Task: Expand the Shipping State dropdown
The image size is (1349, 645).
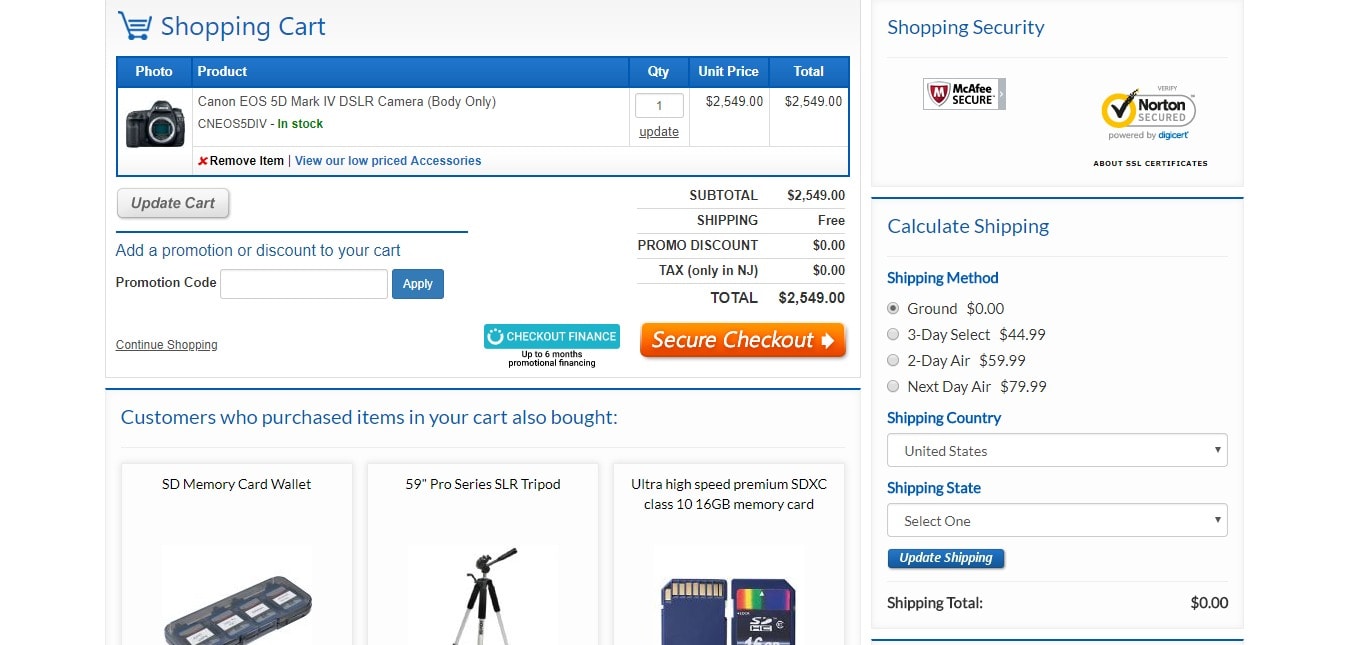Action: [x=1057, y=520]
